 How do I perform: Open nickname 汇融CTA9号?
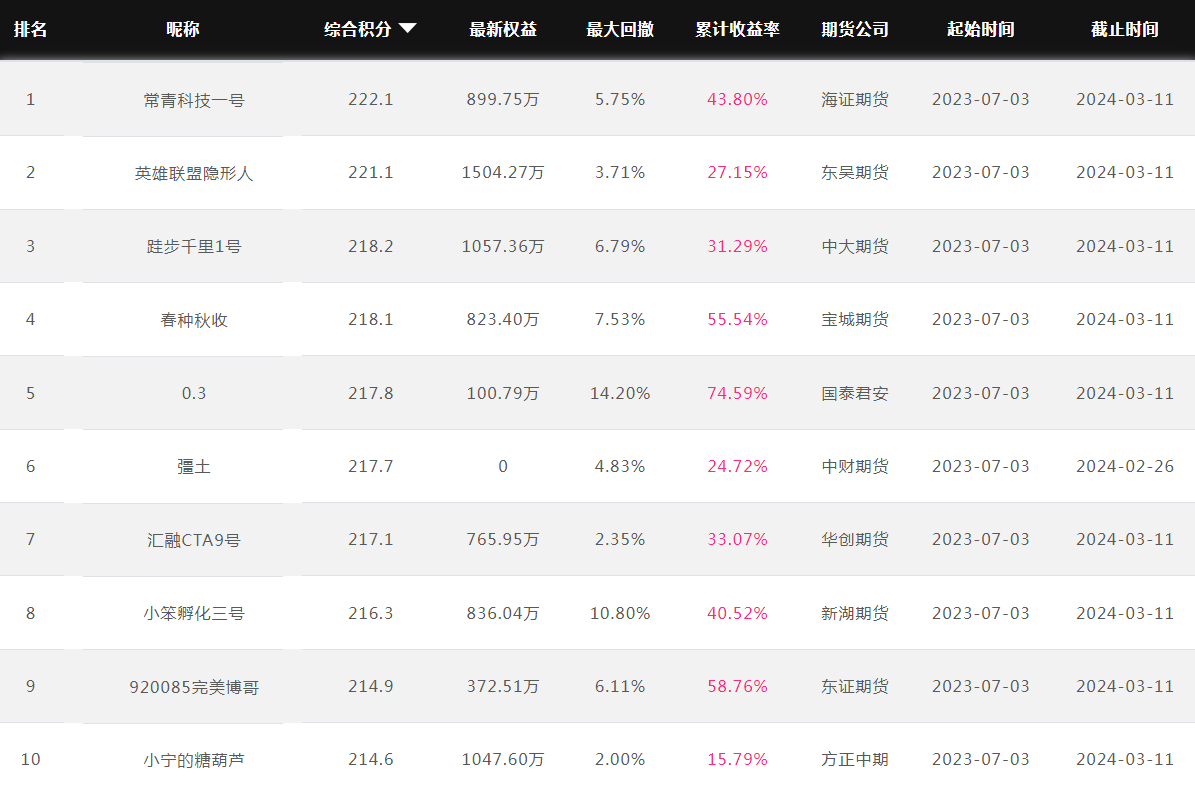click(x=194, y=540)
